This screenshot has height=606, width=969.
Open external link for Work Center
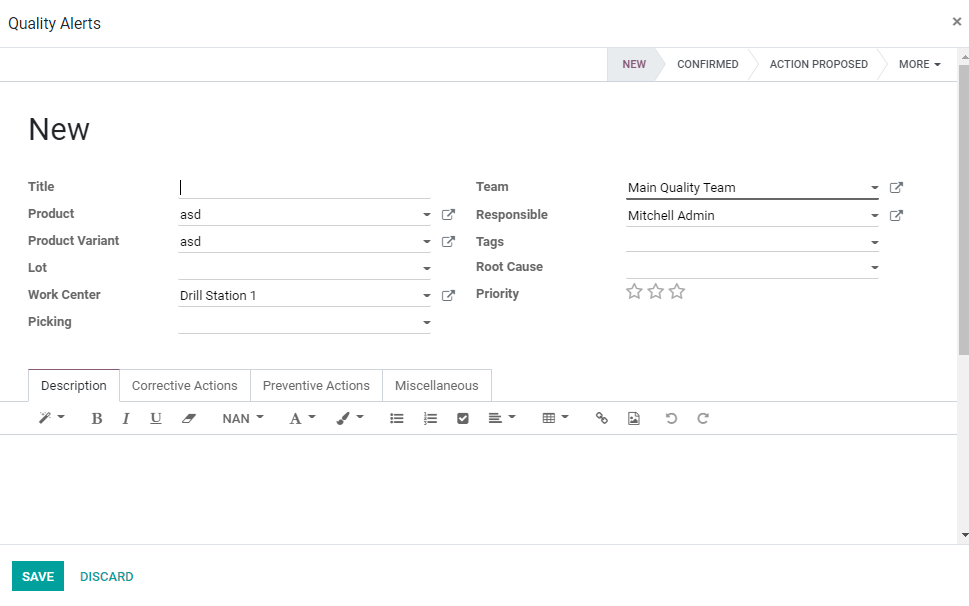tap(449, 295)
